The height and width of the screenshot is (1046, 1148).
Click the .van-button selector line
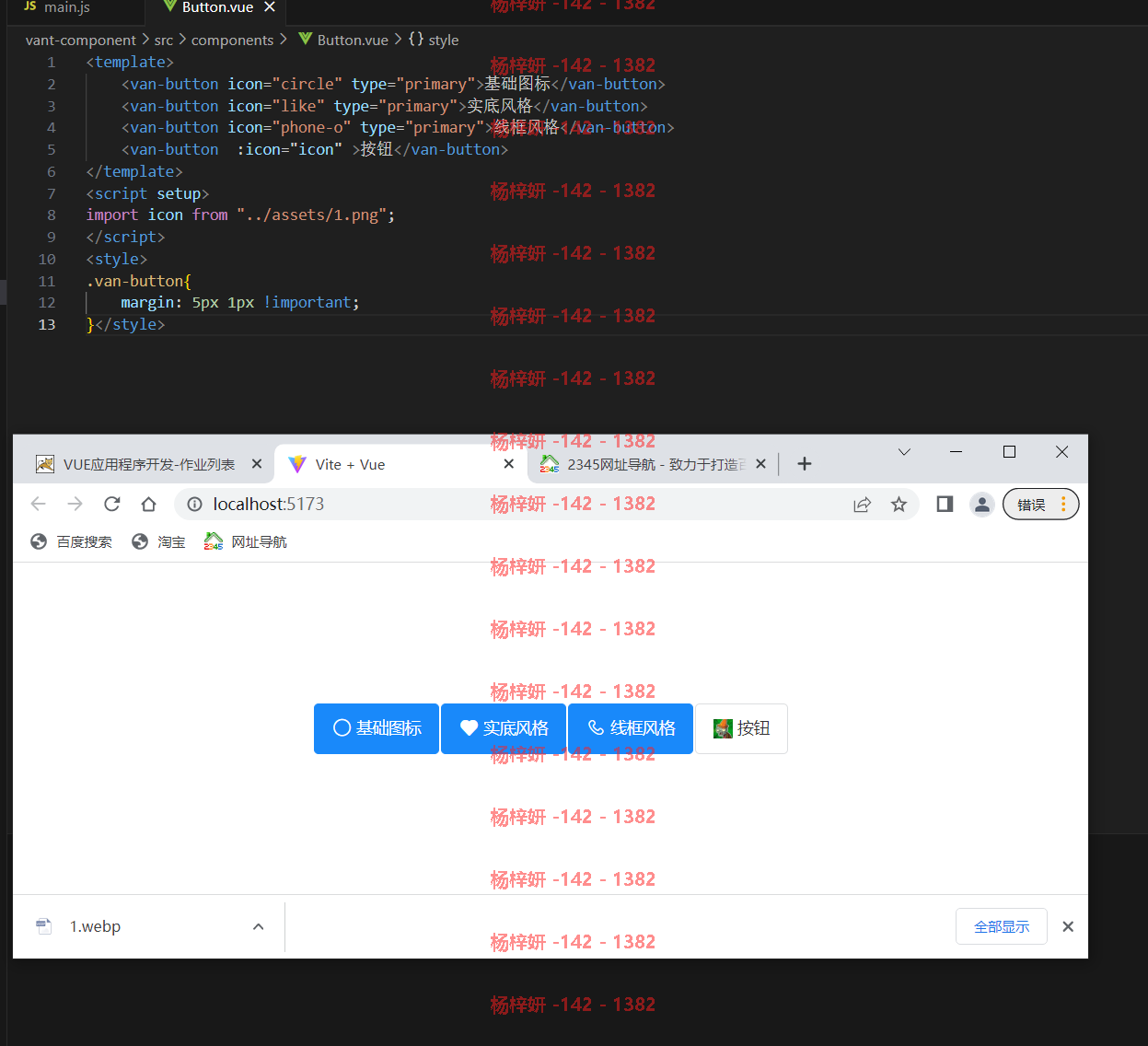coord(138,281)
